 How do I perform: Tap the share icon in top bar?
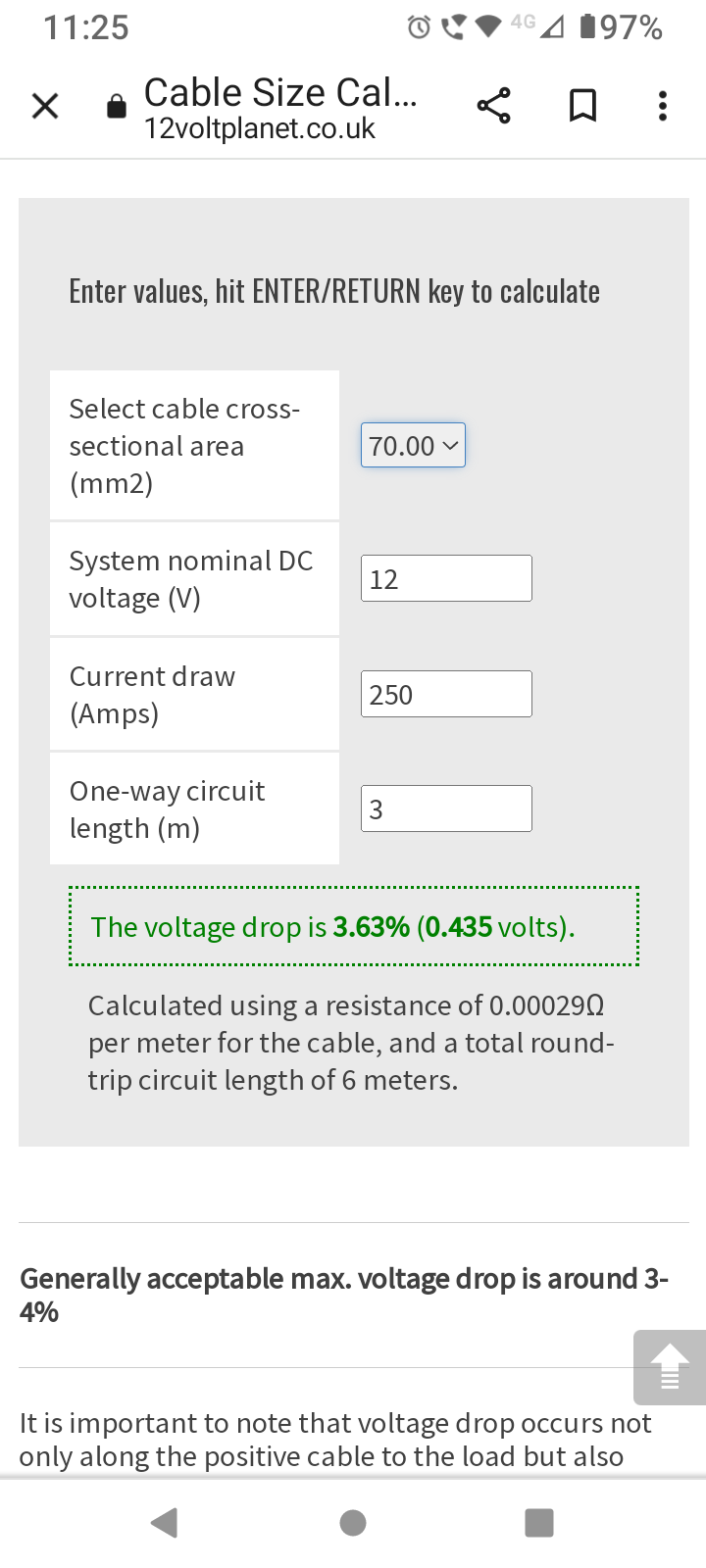494,106
